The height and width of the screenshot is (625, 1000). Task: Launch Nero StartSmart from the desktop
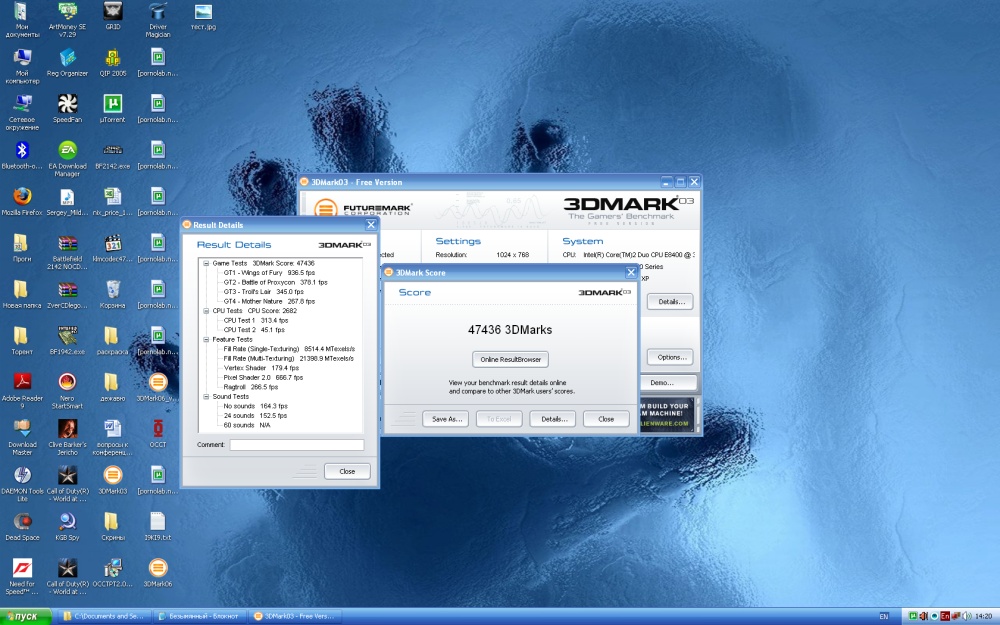coord(67,390)
